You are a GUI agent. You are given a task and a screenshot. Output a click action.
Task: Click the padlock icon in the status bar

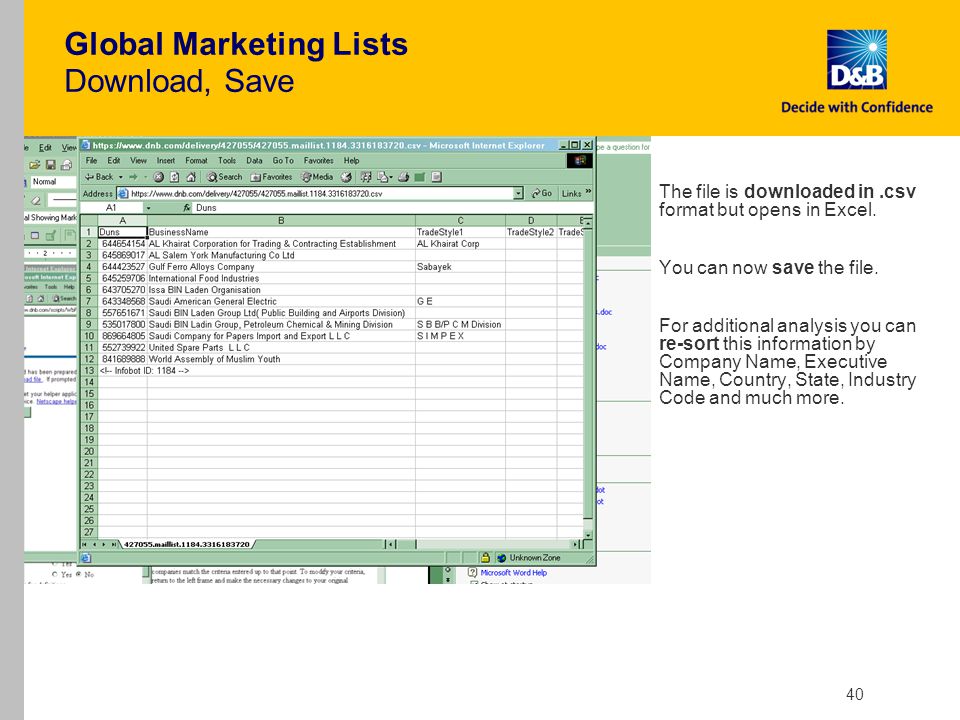485,558
